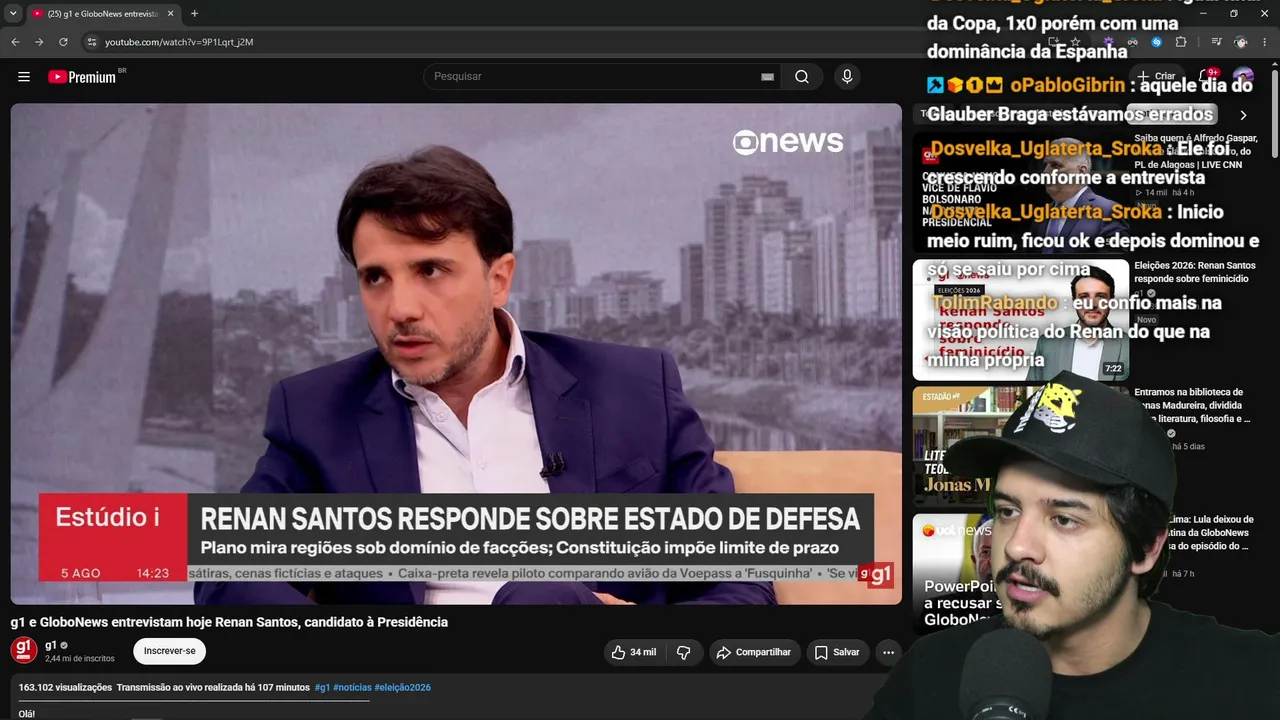Open the g1 channel name link
Viewport: 1280px width, 720px height.
(x=51, y=645)
